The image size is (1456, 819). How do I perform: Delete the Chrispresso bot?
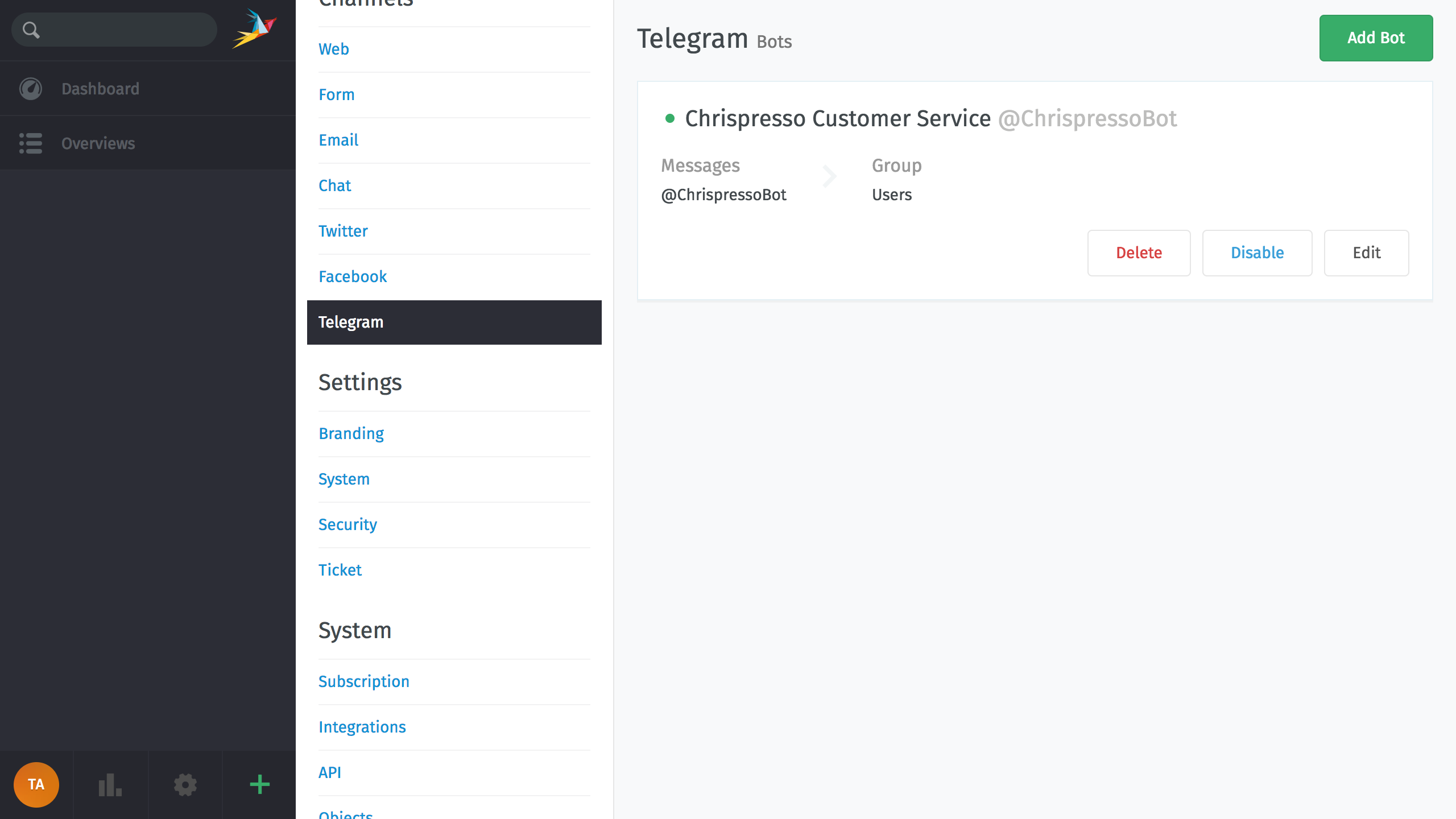click(x=1139, y=253)
